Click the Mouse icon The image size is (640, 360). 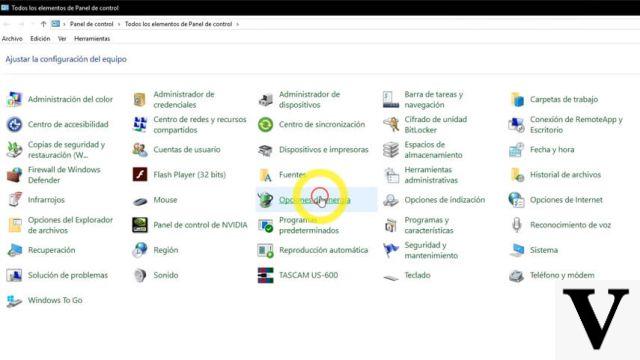pyautogui.click(x=140, y=201)
